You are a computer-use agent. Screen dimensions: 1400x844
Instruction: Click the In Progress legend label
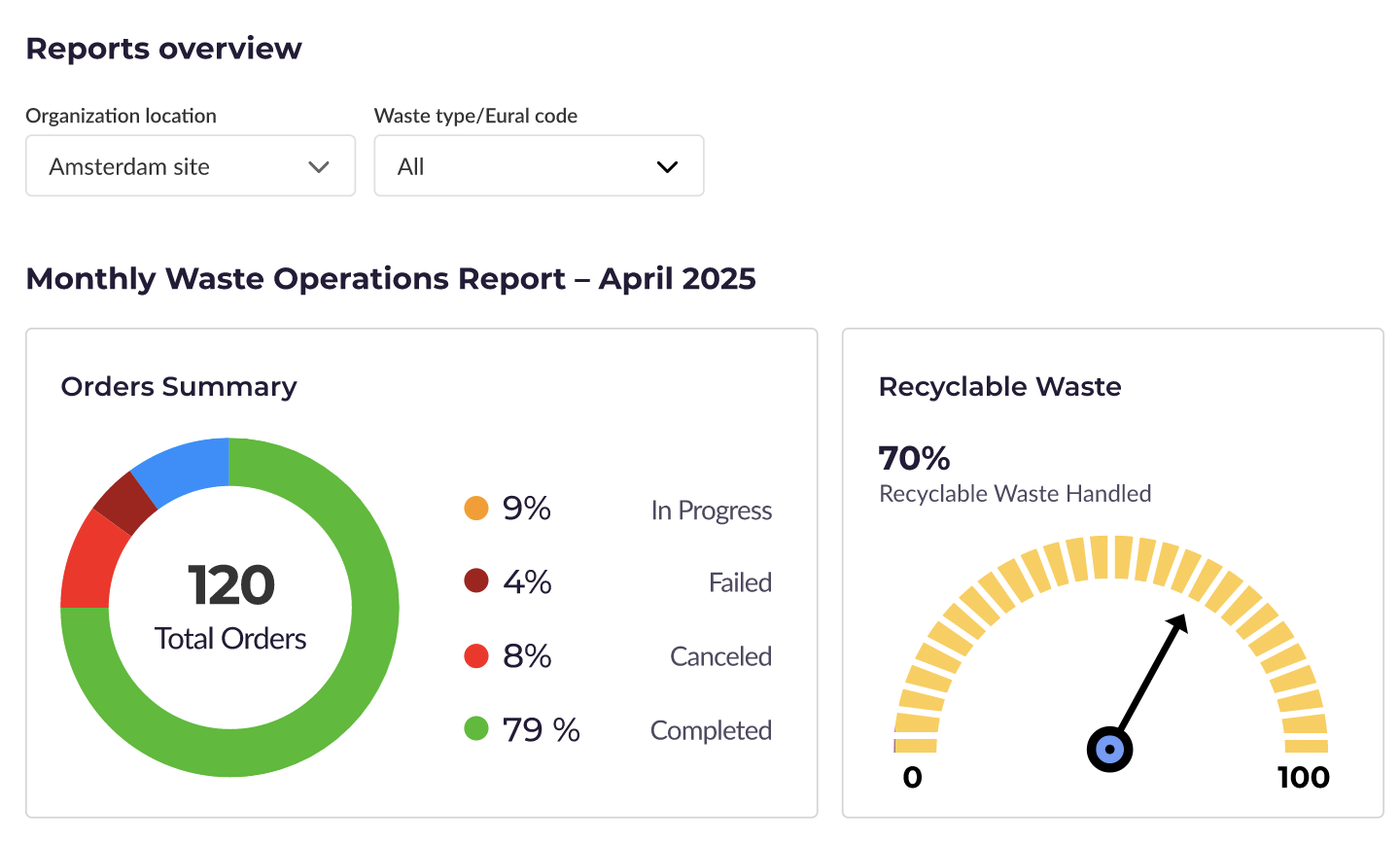point(711,510)
